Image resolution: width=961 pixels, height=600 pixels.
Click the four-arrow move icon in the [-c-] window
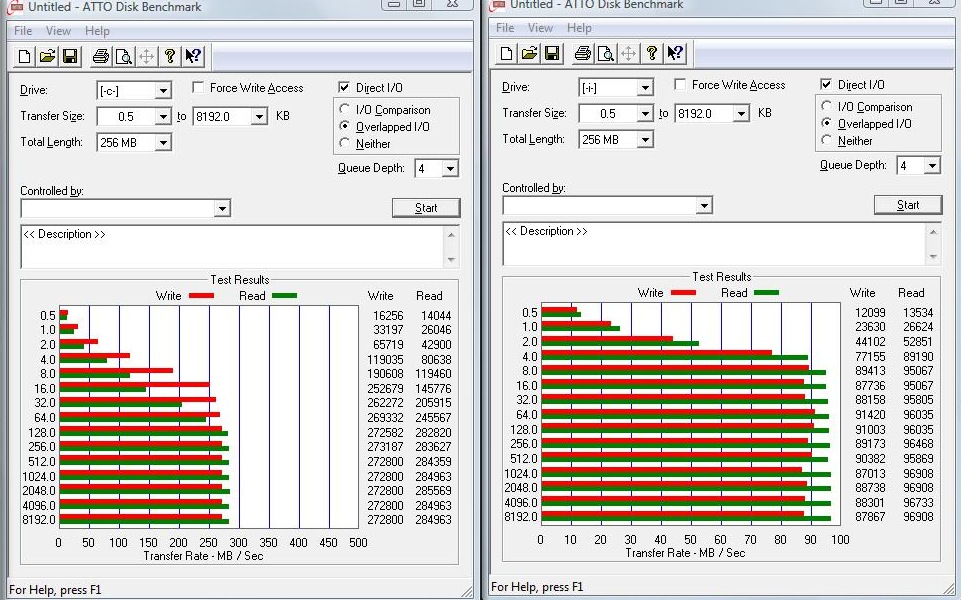146,56
